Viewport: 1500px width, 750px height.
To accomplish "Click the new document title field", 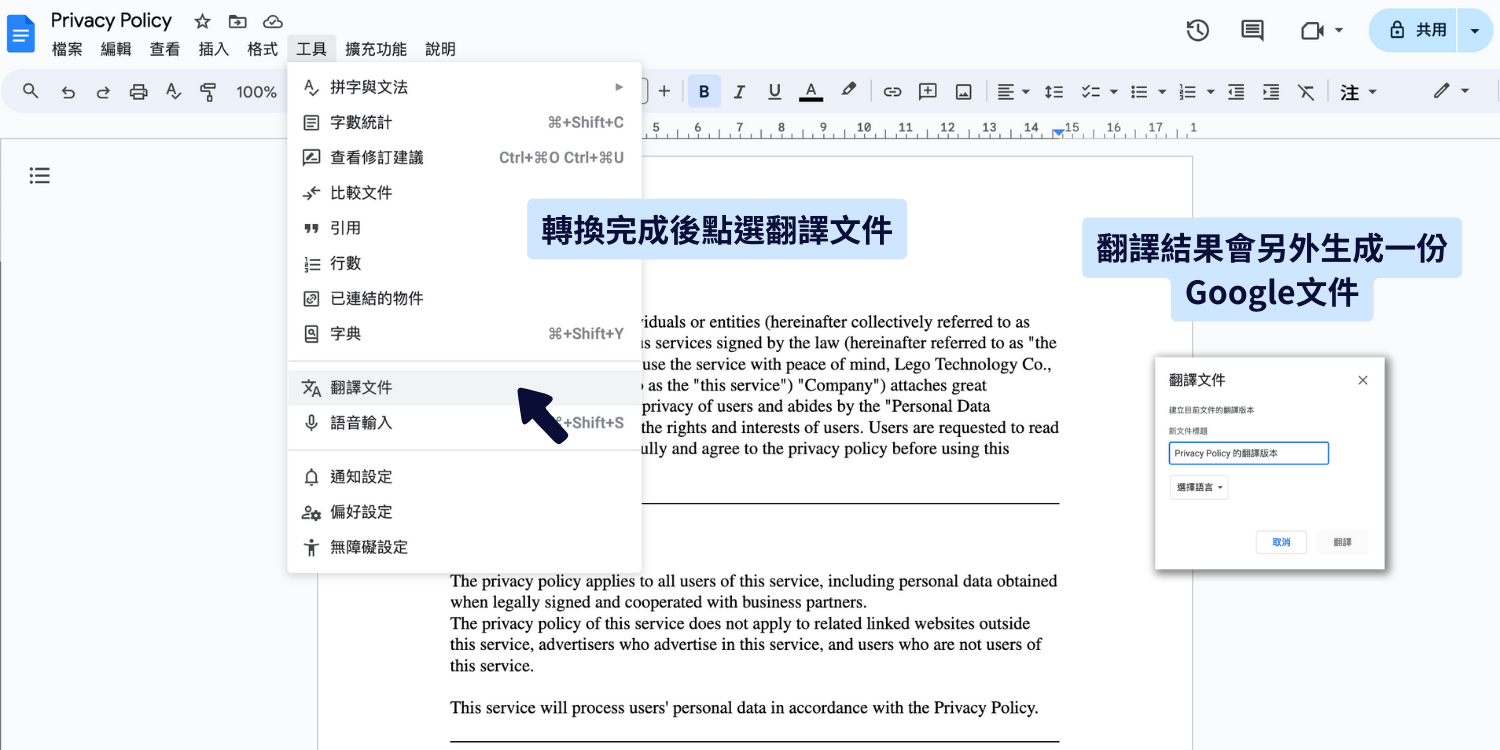I will (1249, 453).
